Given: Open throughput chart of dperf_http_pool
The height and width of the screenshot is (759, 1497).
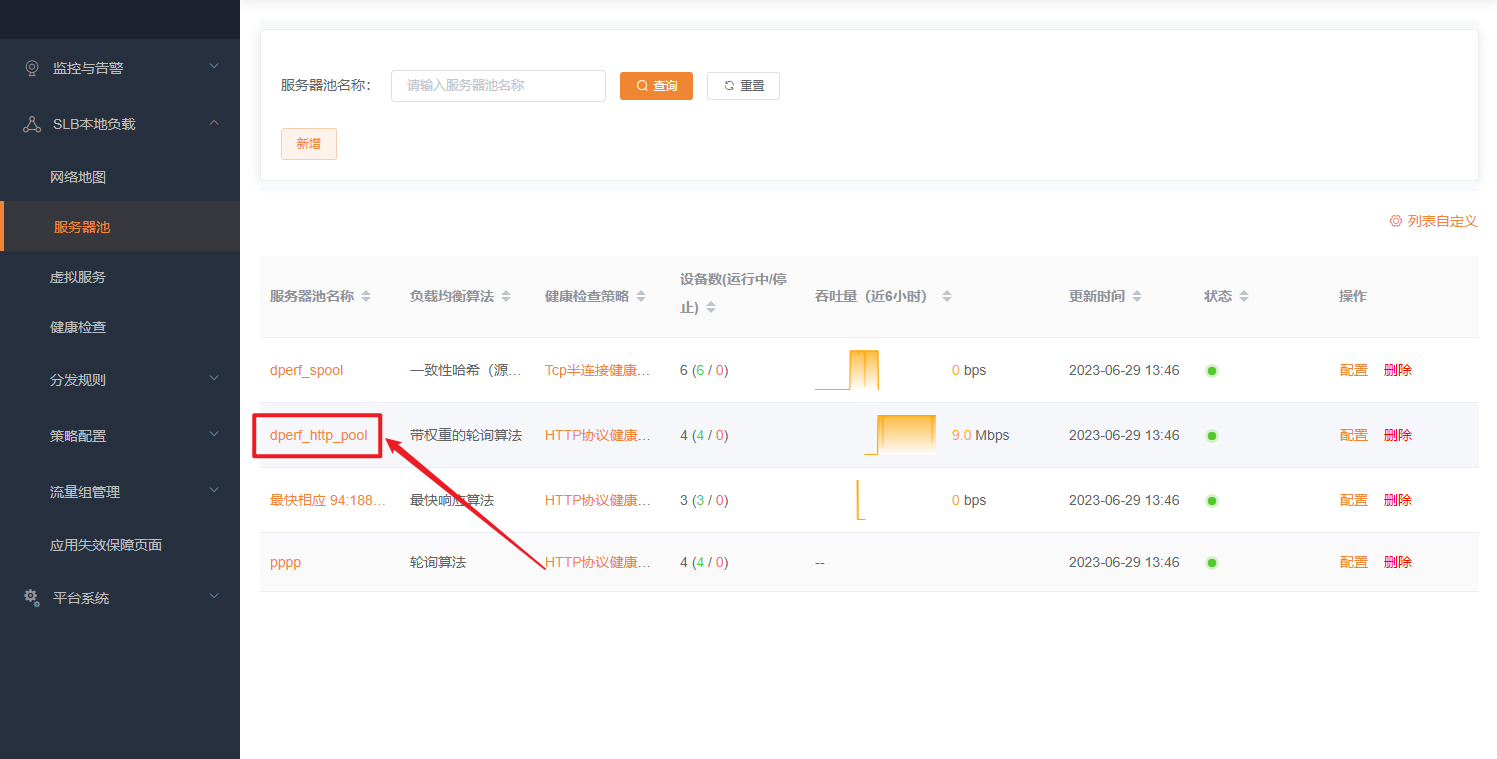Looking at the screenshot, I should (900, 435).
